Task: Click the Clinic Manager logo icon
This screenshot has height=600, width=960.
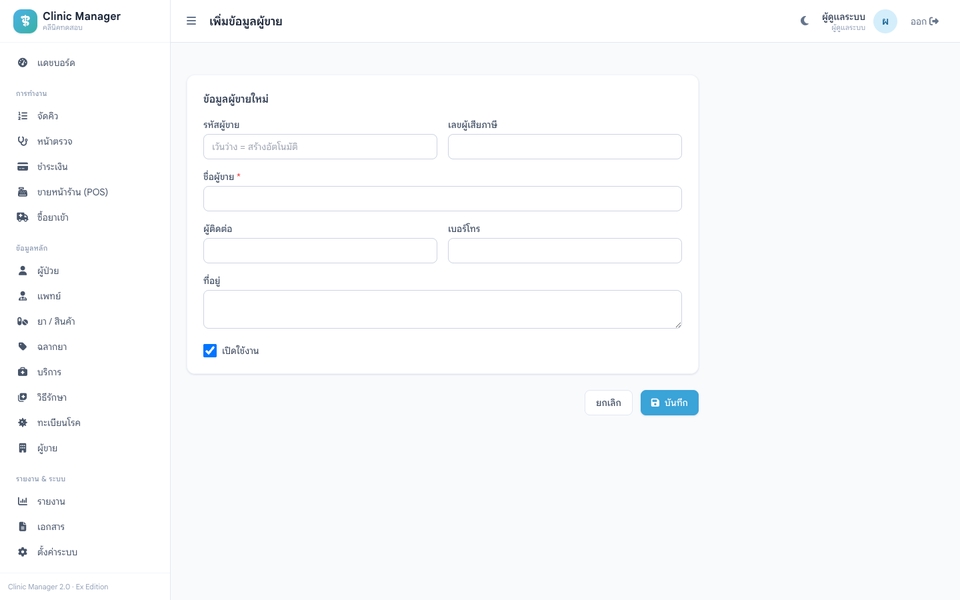Action: pos(25,21)
